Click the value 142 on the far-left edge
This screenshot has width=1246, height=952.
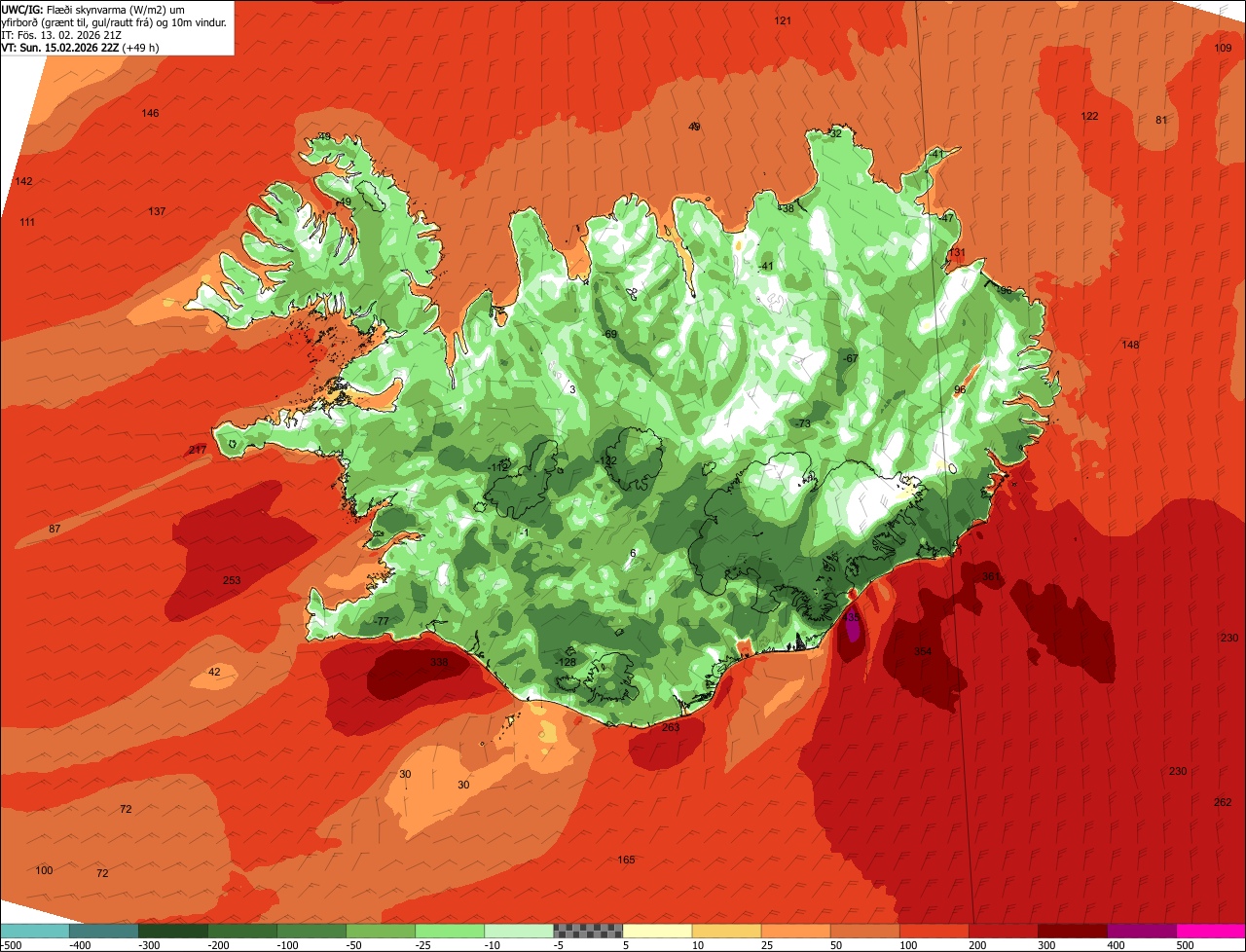point(23,181)
